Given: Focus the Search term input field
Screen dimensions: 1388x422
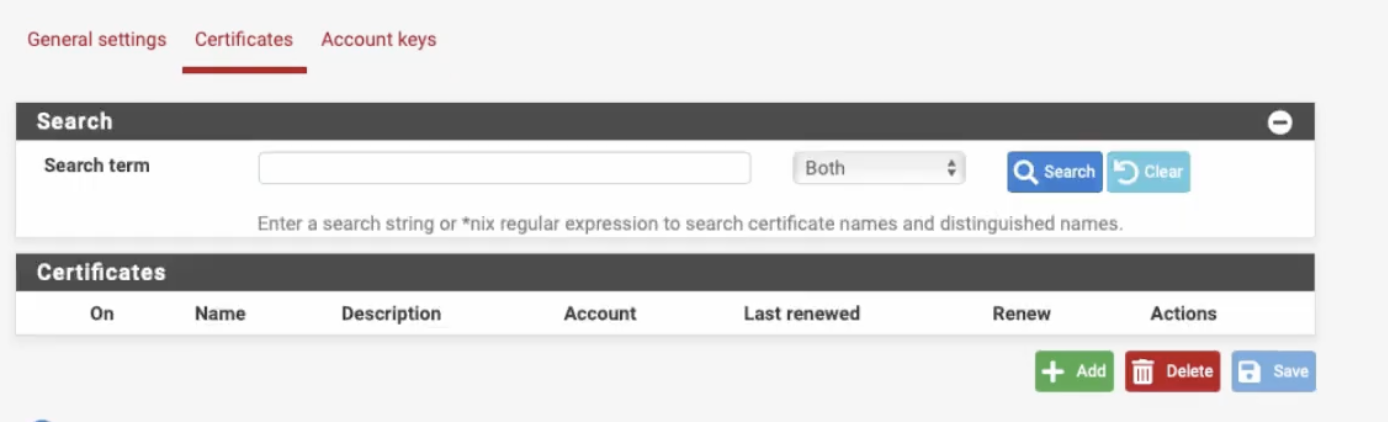Looking at the screenshot, I should click(504, 168).
